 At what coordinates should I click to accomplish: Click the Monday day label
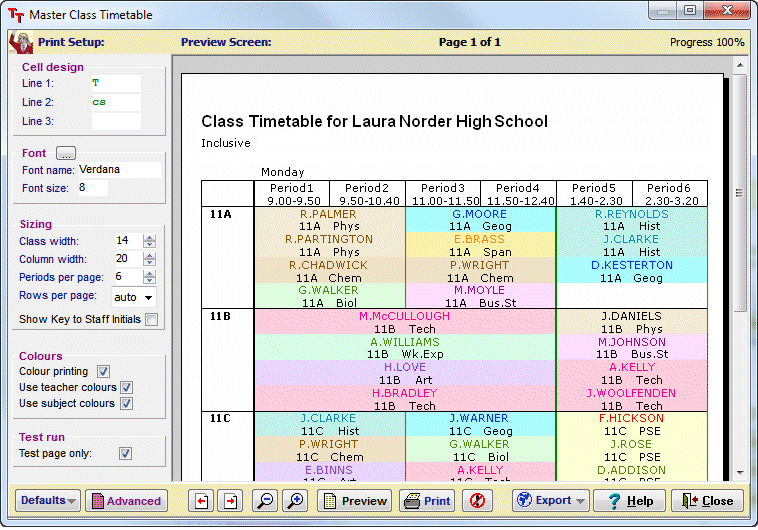pos(283,172)
